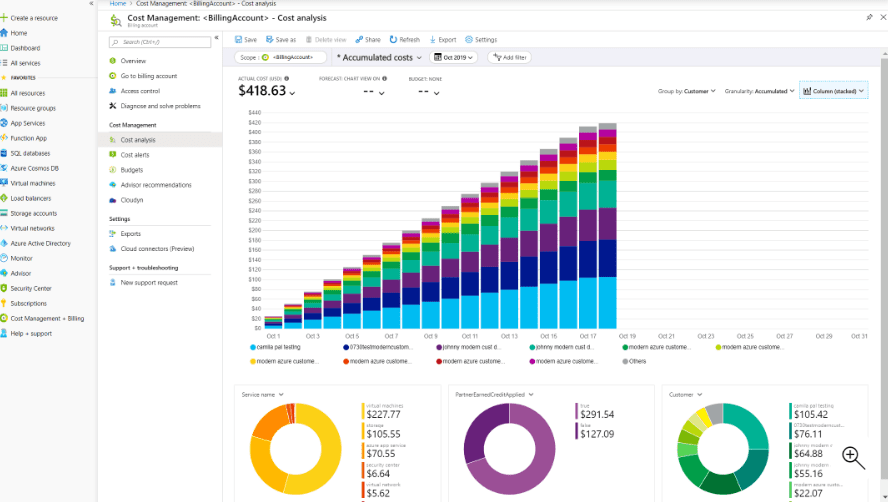888x502 pixels.
Task: Click the Add filter button
Action: point(509,58)
